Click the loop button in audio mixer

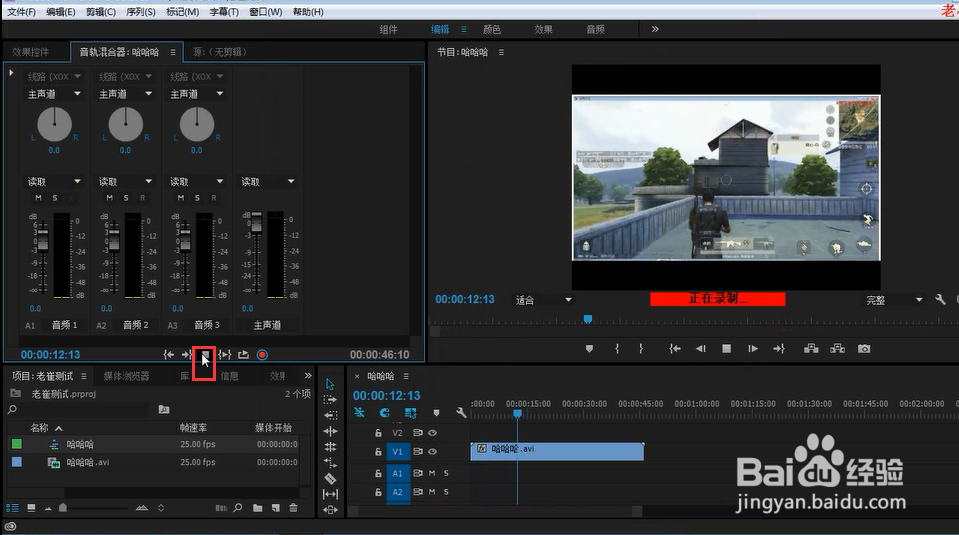(243, 355)
